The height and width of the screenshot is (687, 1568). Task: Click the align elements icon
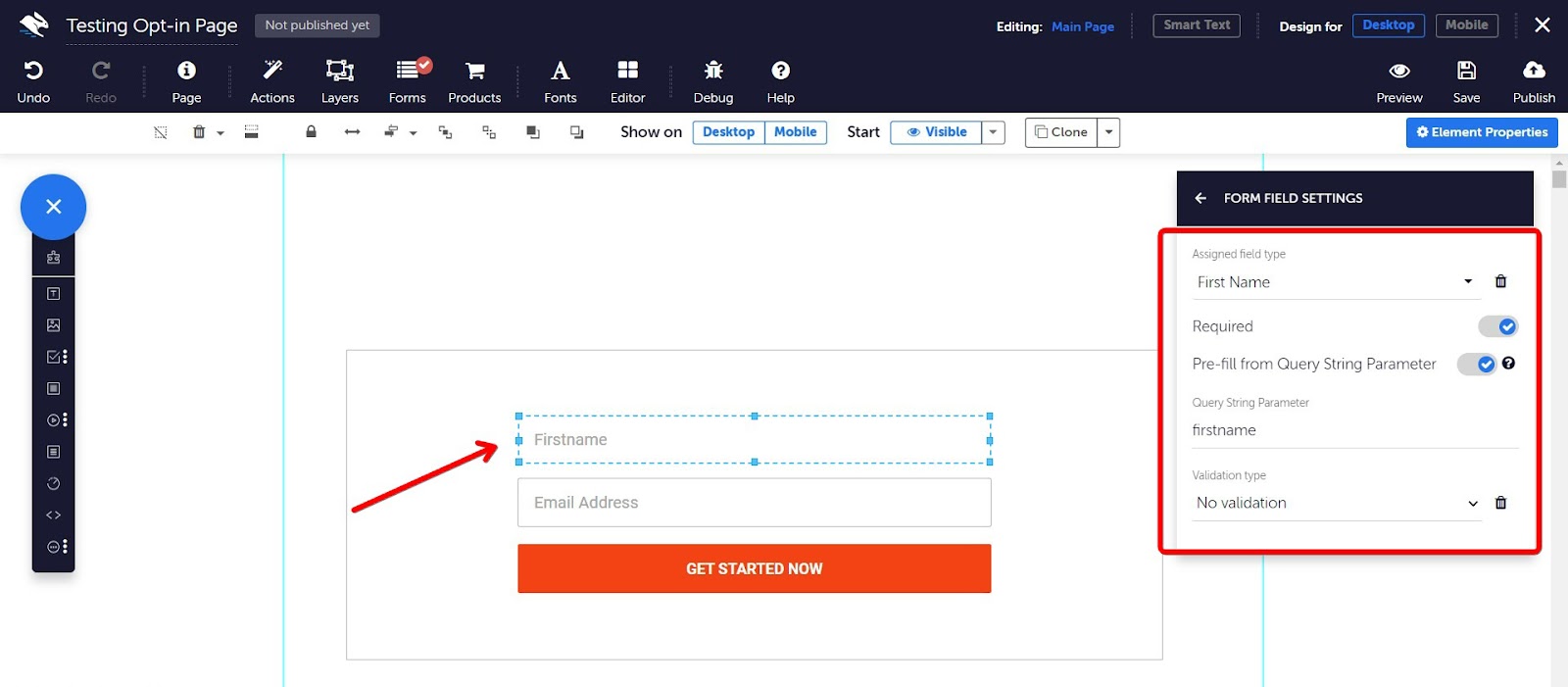[391, 131]
